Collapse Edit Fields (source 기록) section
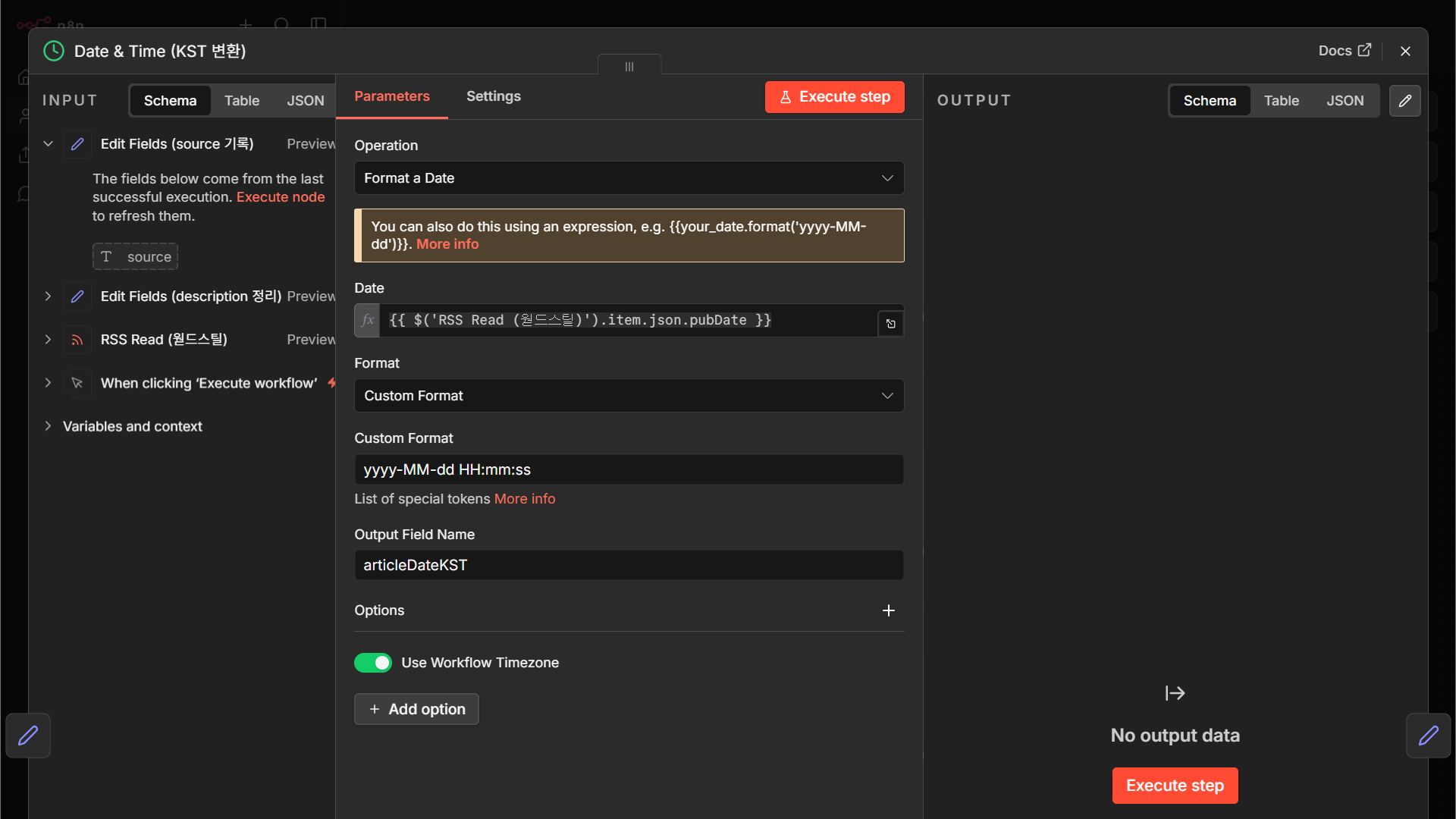The width and height of the screenshot is (1456, 819). (x=48, y=144)
